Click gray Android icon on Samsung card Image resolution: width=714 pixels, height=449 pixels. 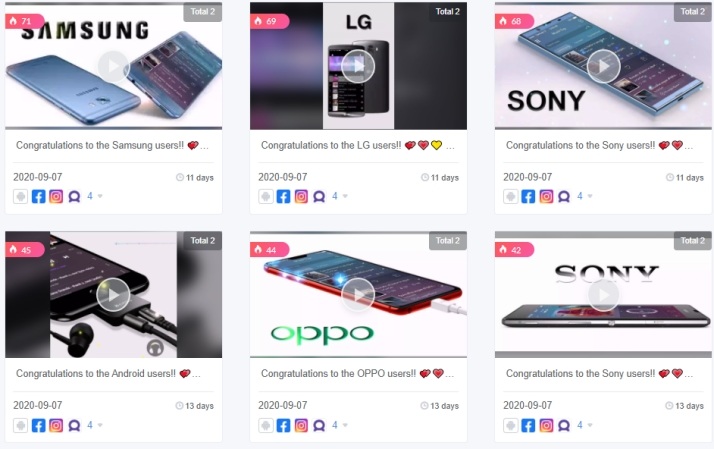click(20, 197)
